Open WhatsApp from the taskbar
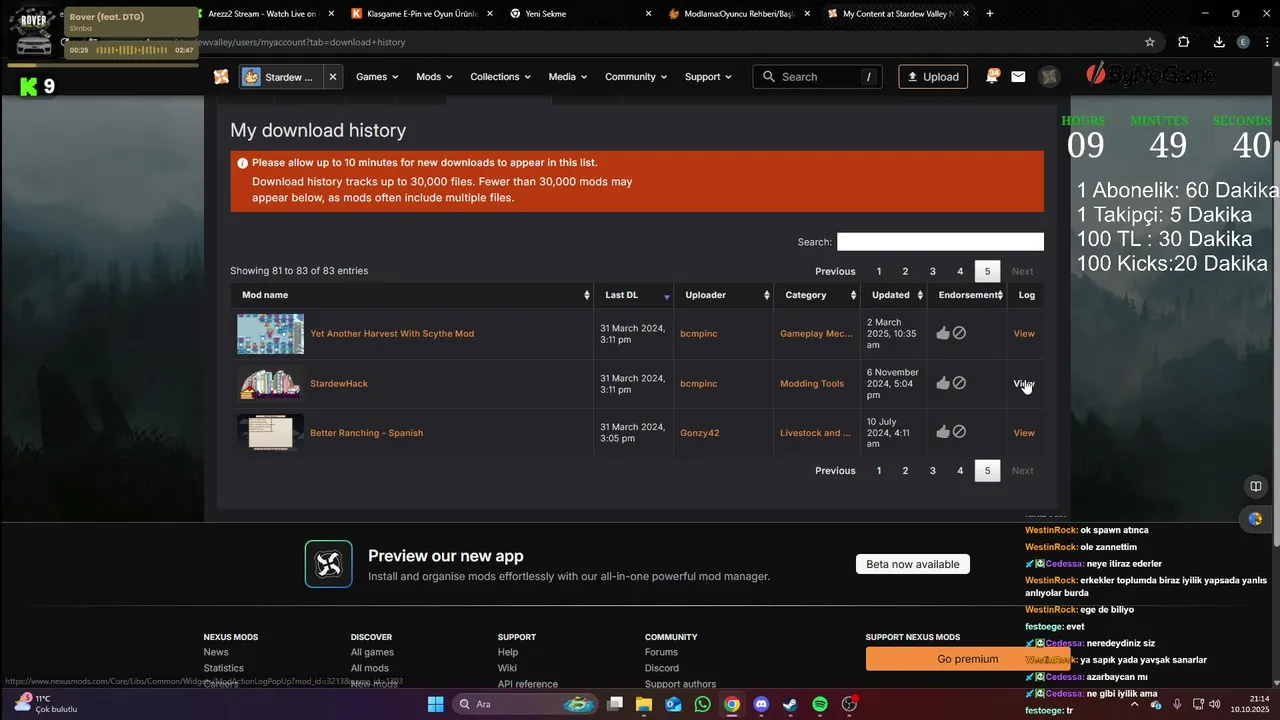The width and height of the screenshot is (1280, 720). 702,704
